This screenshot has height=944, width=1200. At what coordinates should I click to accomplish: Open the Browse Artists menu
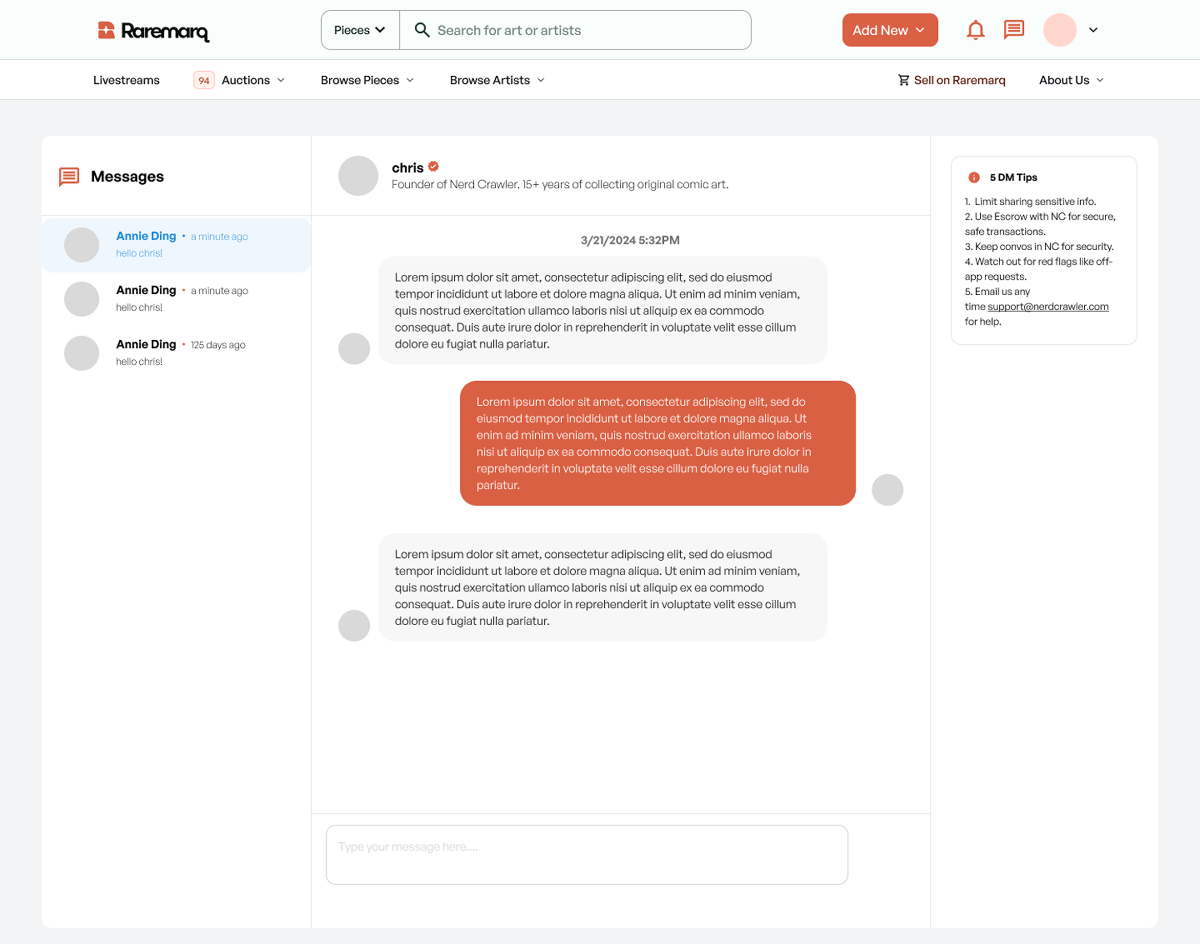click(497, 80)
